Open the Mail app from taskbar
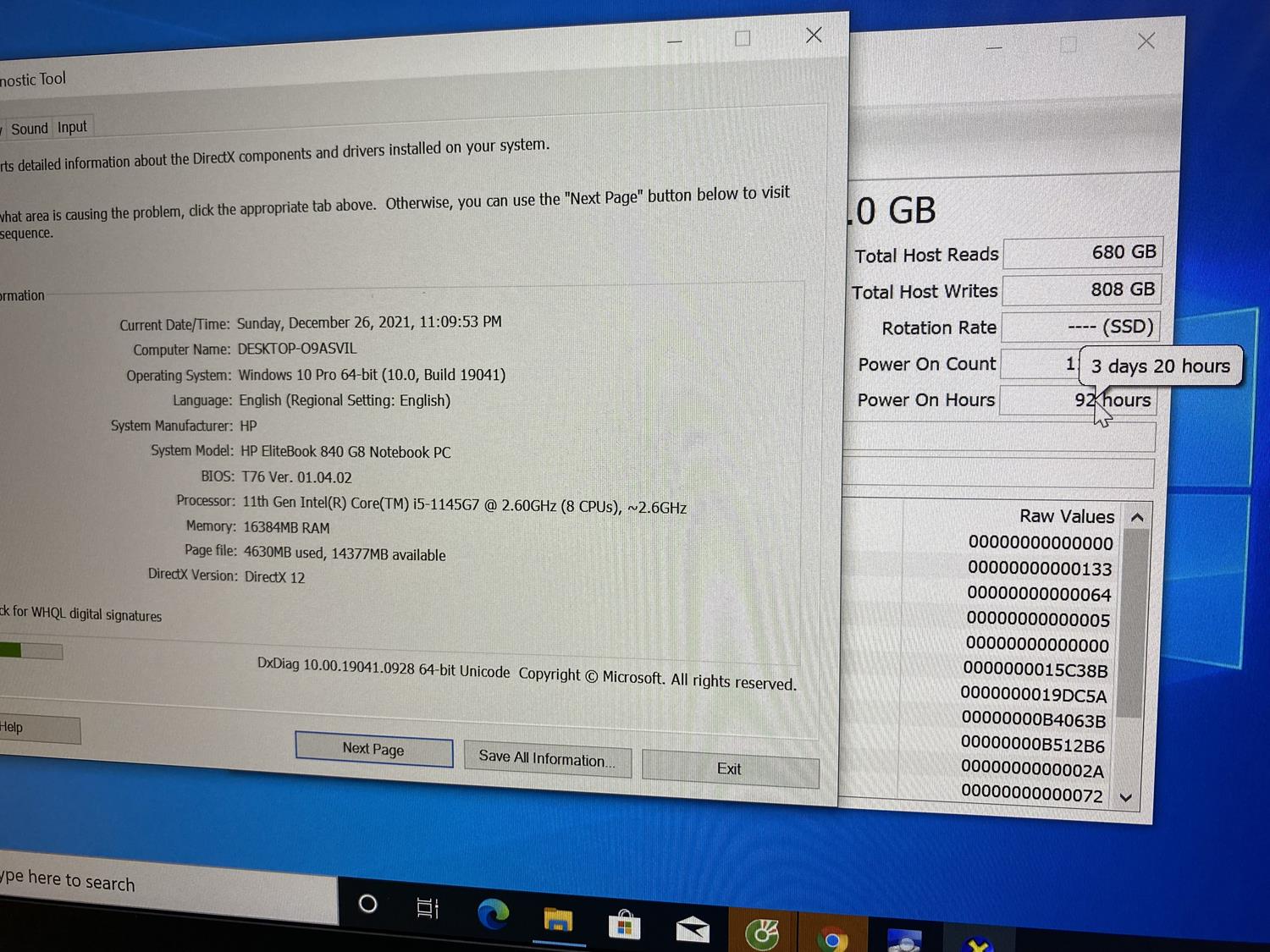The width and height of the screenshot is (1270, 952). click(693, 929)
